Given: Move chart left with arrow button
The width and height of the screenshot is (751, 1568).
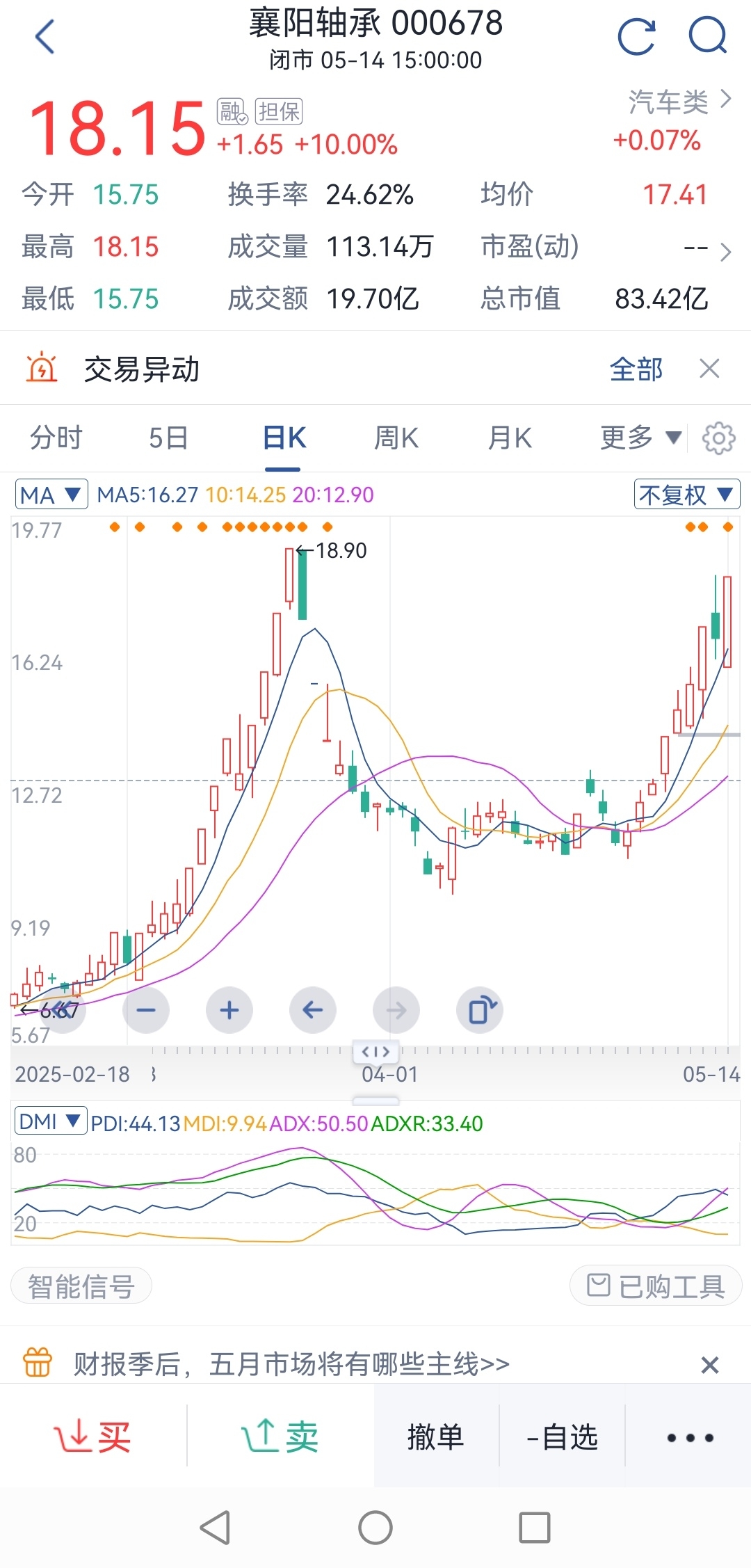Looking at the screenshot, I should [x=313, y=1010].
